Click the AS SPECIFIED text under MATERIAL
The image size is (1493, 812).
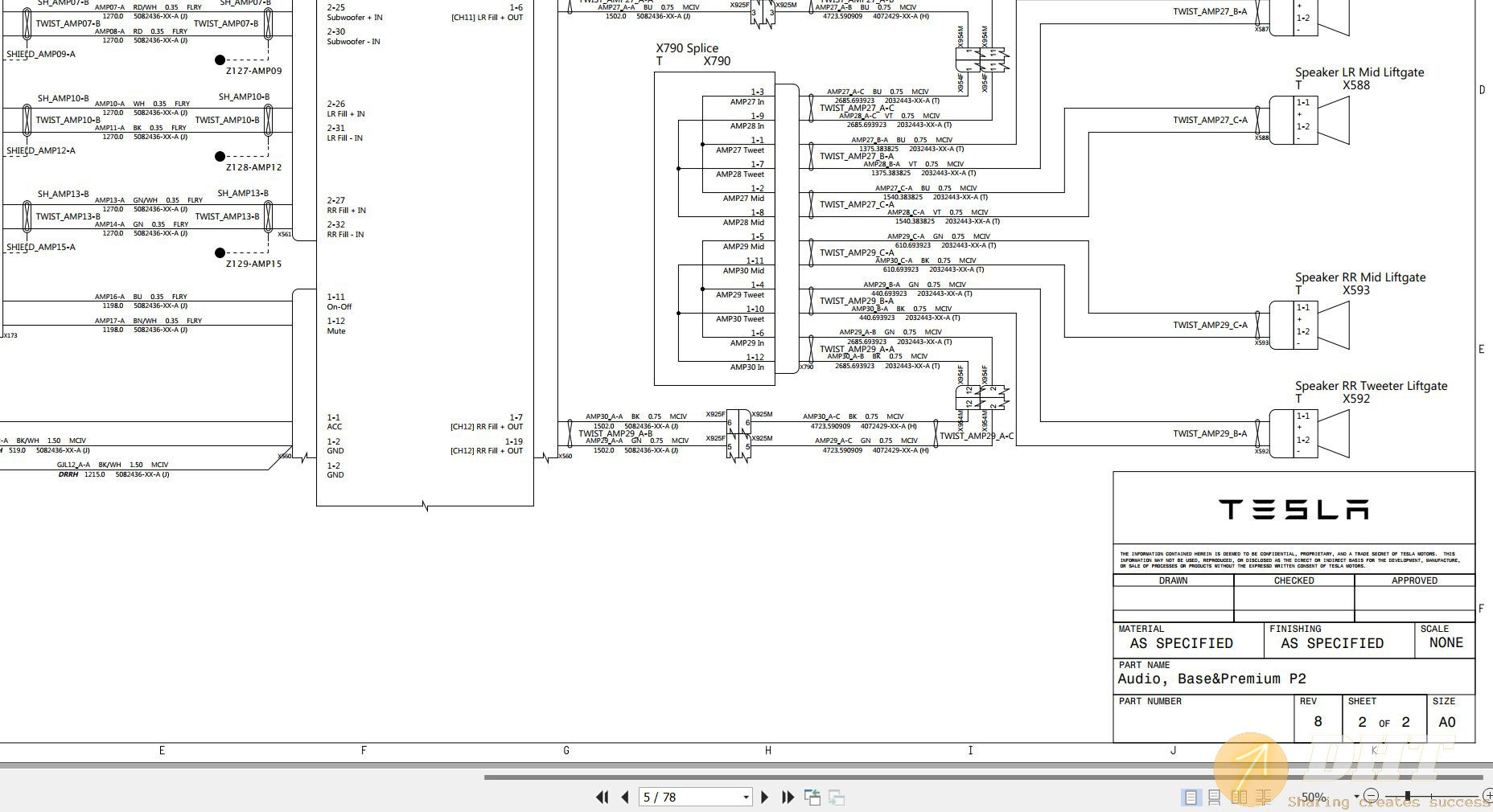pos(1181,643)
